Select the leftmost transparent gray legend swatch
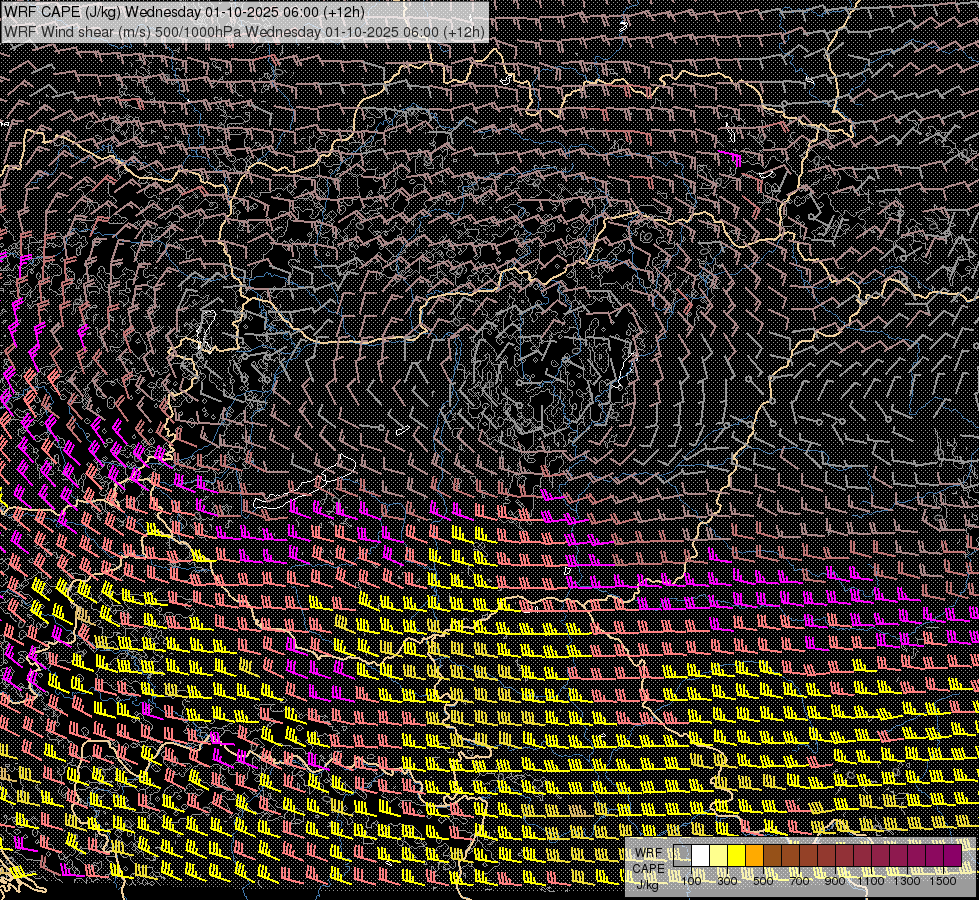 [x=682, y=856]
